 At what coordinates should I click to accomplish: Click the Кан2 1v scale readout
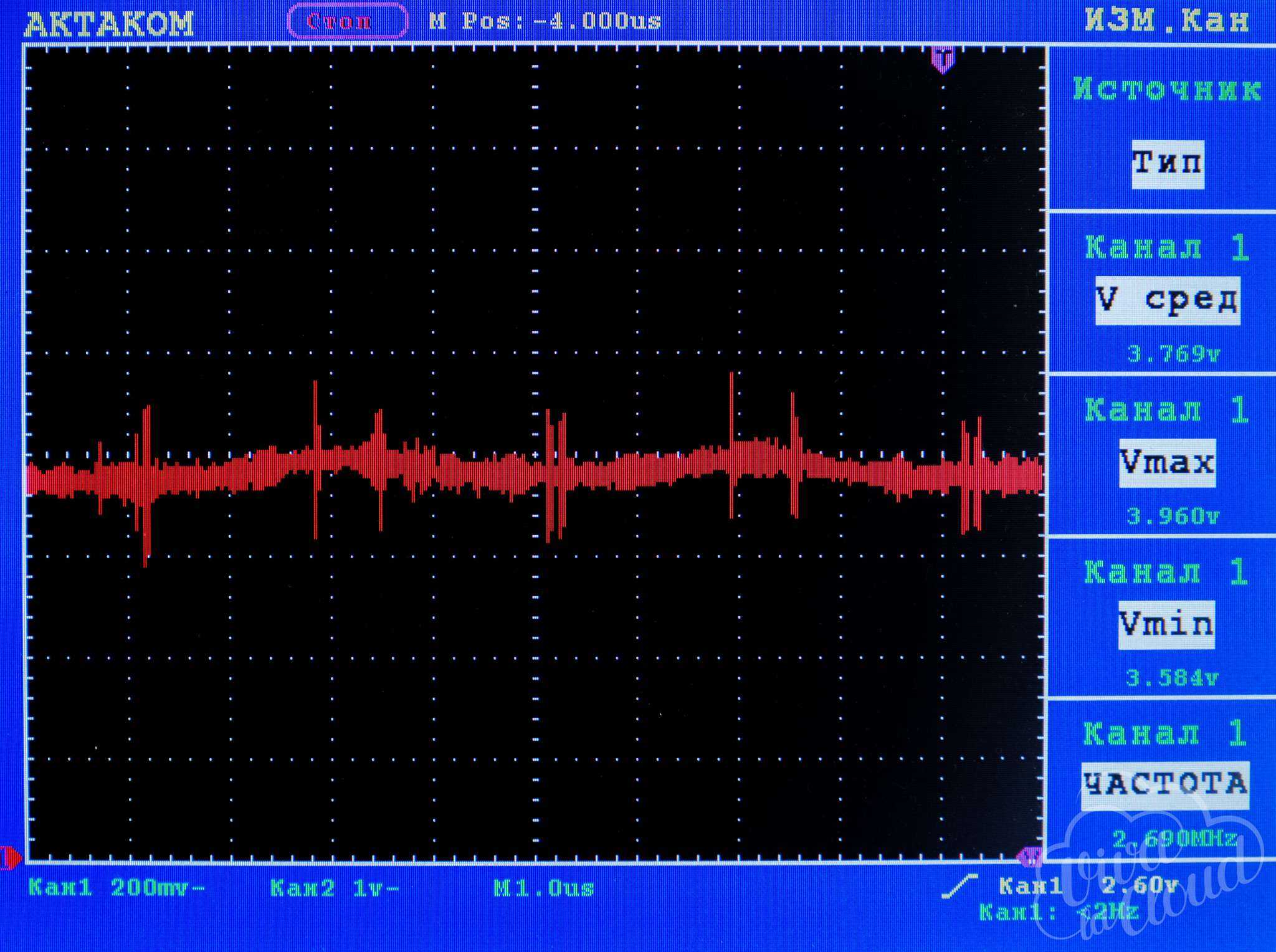point(335,888)
